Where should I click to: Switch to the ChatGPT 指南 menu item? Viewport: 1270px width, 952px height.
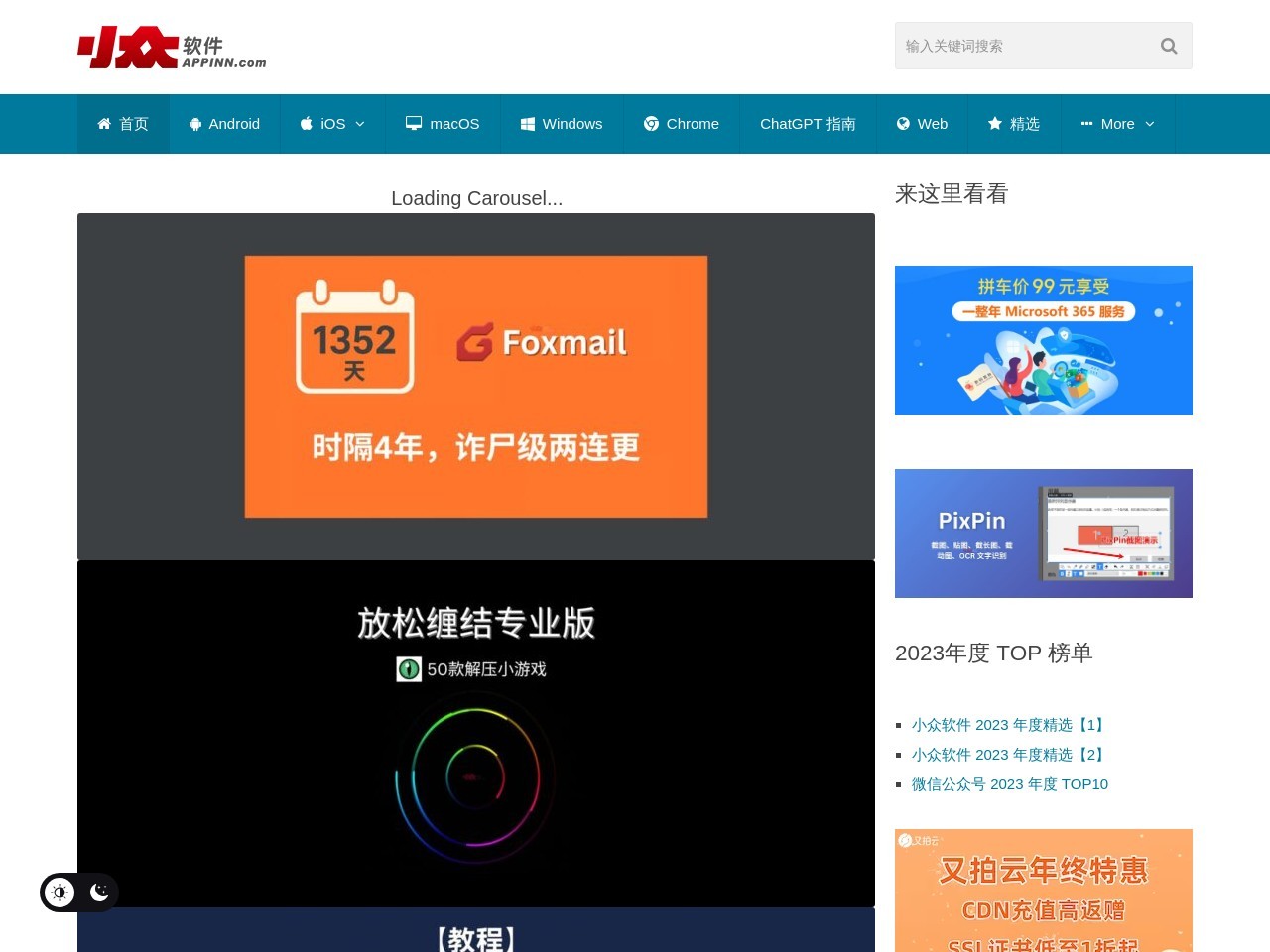809,123
